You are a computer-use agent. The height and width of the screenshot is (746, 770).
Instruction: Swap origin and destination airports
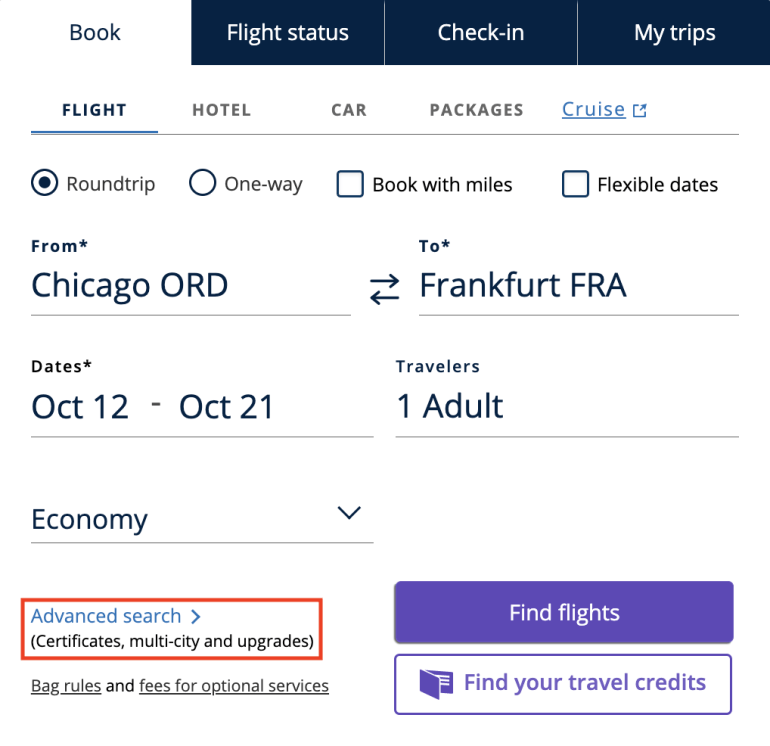point(384,289)
